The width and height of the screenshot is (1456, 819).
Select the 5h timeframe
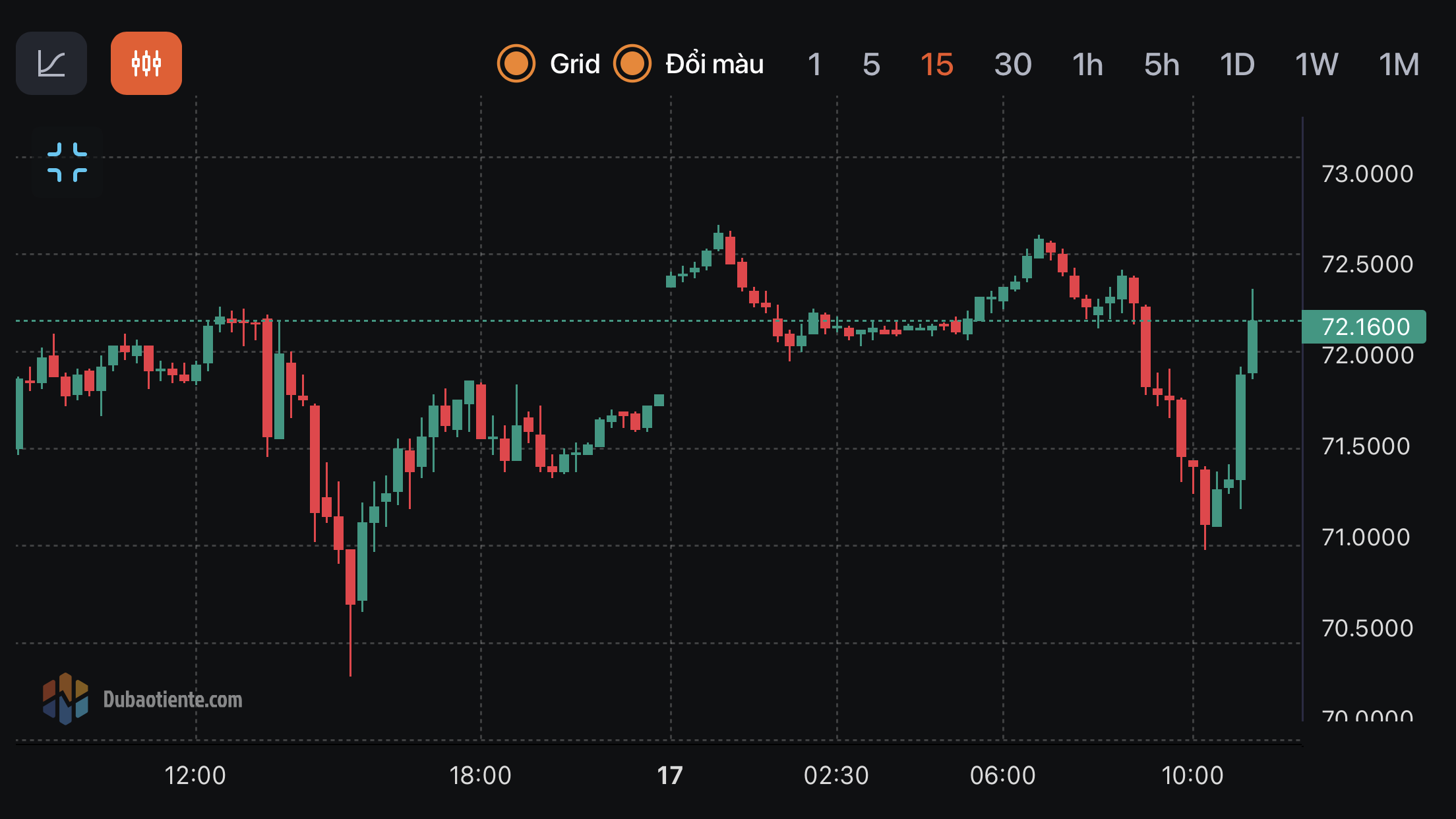pos(1161,65)
